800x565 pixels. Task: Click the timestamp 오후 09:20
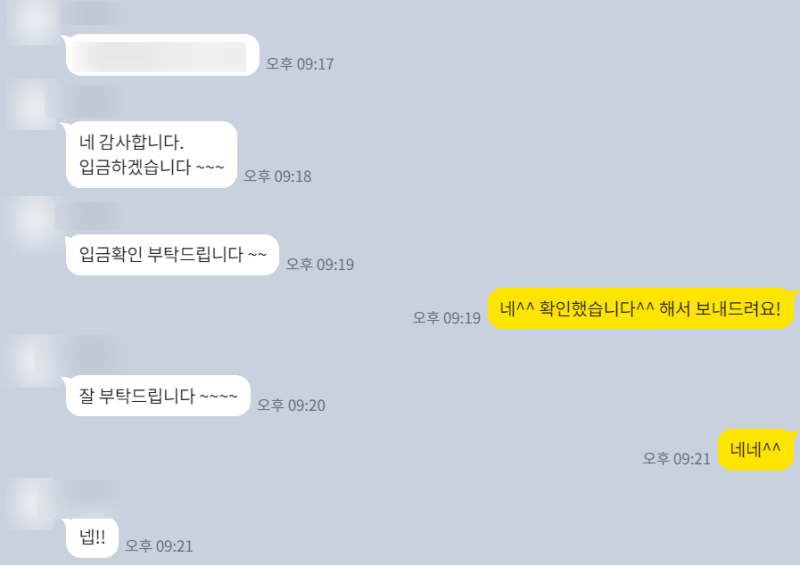click(x=291, y=405)
